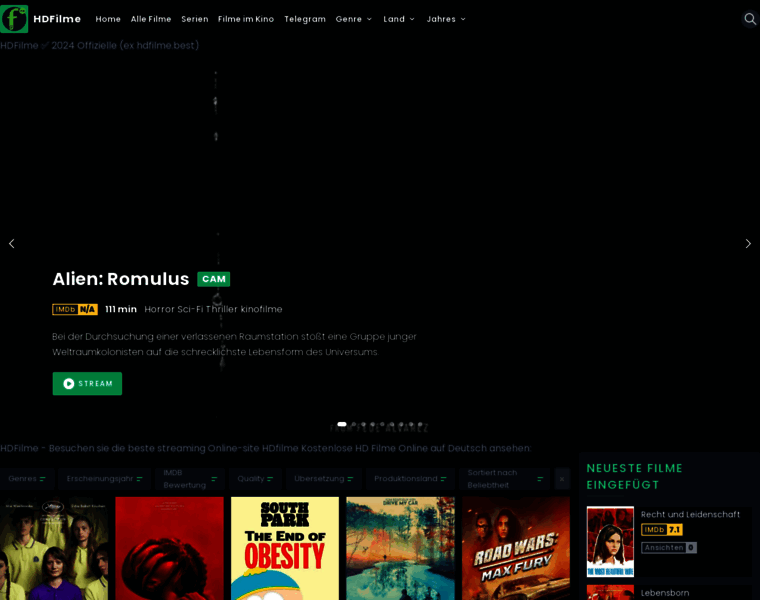
Task: Open the Übersetzung filter dropdown
Action: click(324, 479)
